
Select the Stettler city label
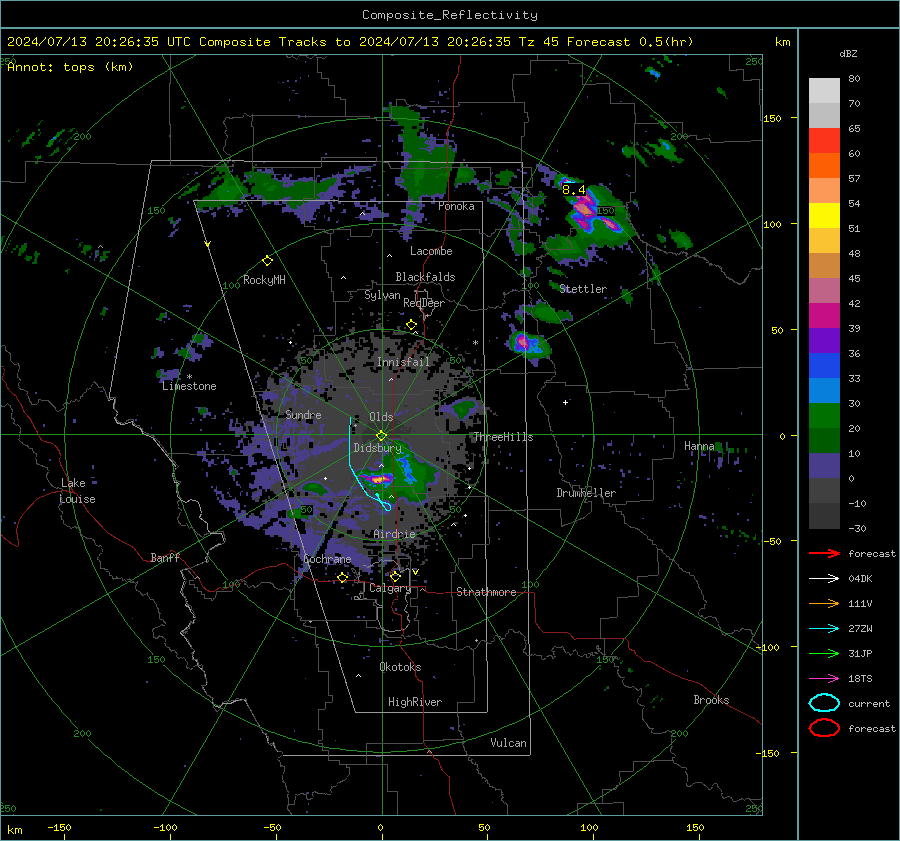pos(583,289)
